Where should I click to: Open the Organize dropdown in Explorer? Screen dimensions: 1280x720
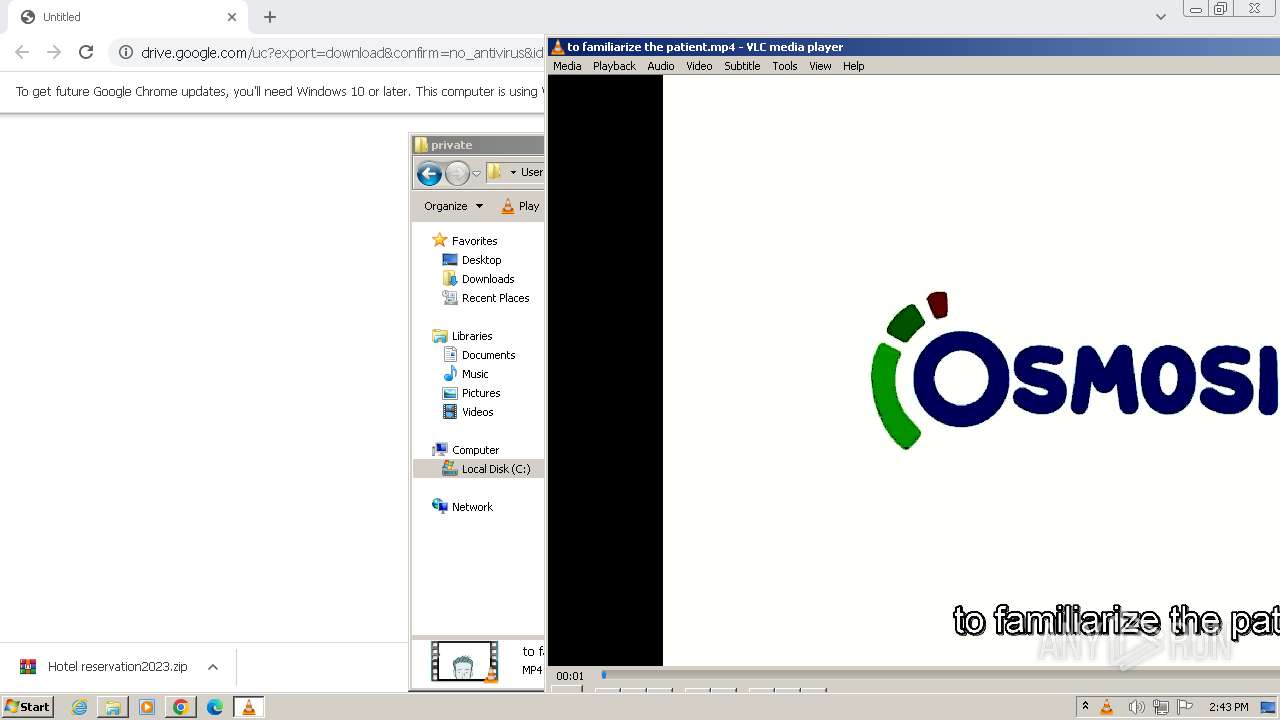(453, 206)
